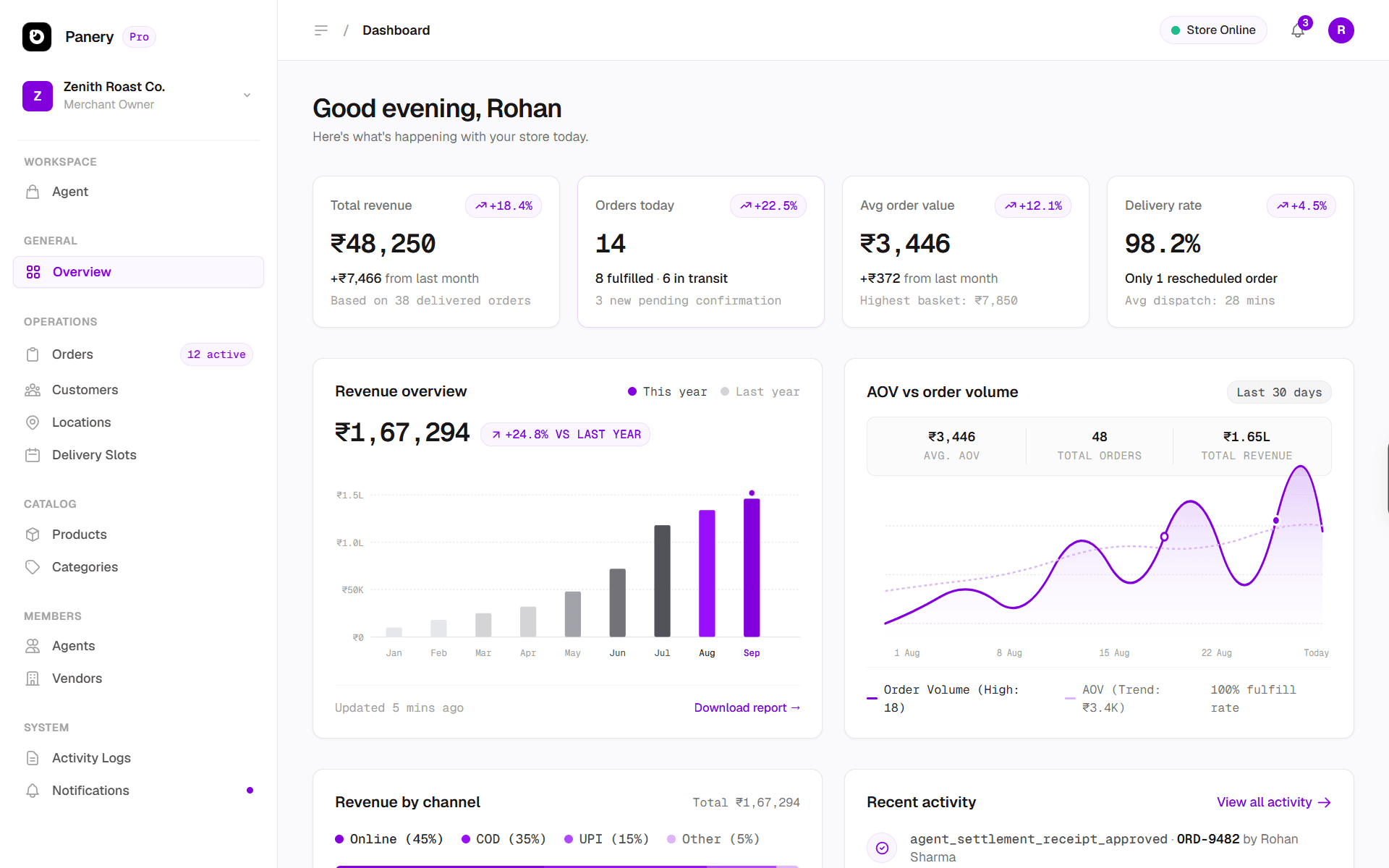Screen dimensions: 1389x868
Task: Toggle the COD (35%) channel legend
Action: [x=504, y=839]
